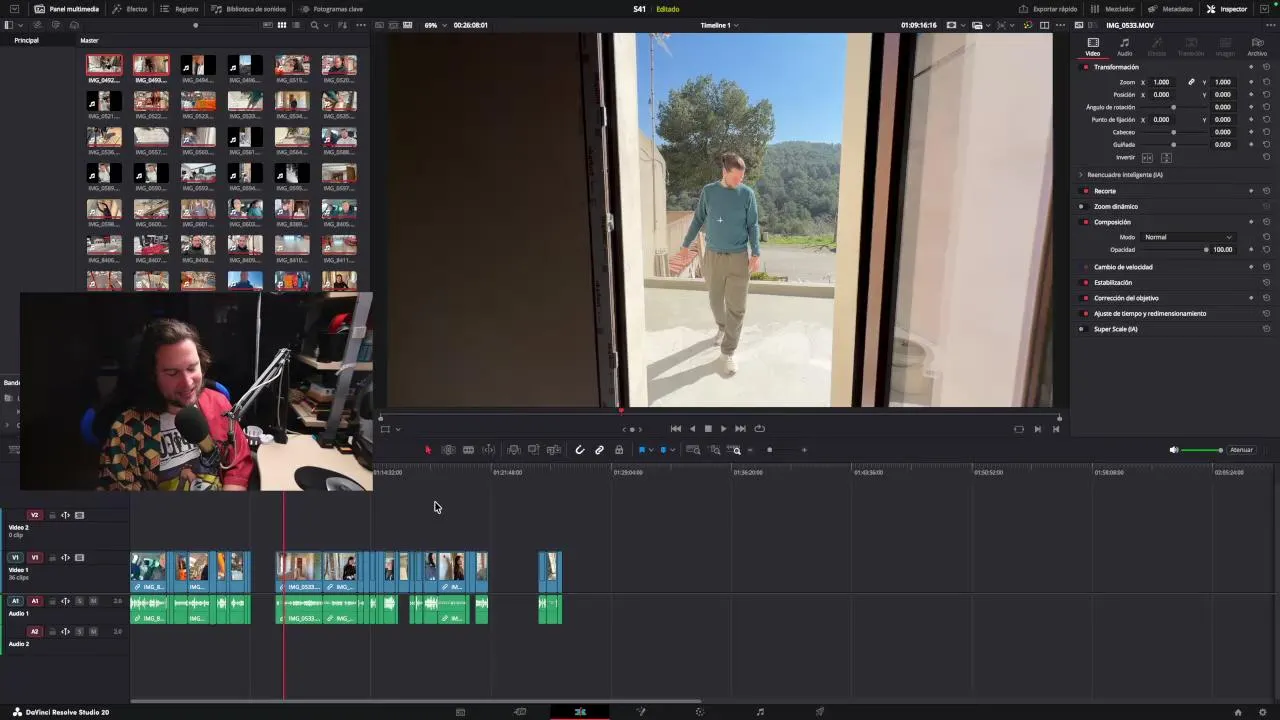Viewport: 1280px width, 720px height.
Task: Click the Insert clip toolbar icon
Action: 514,450
